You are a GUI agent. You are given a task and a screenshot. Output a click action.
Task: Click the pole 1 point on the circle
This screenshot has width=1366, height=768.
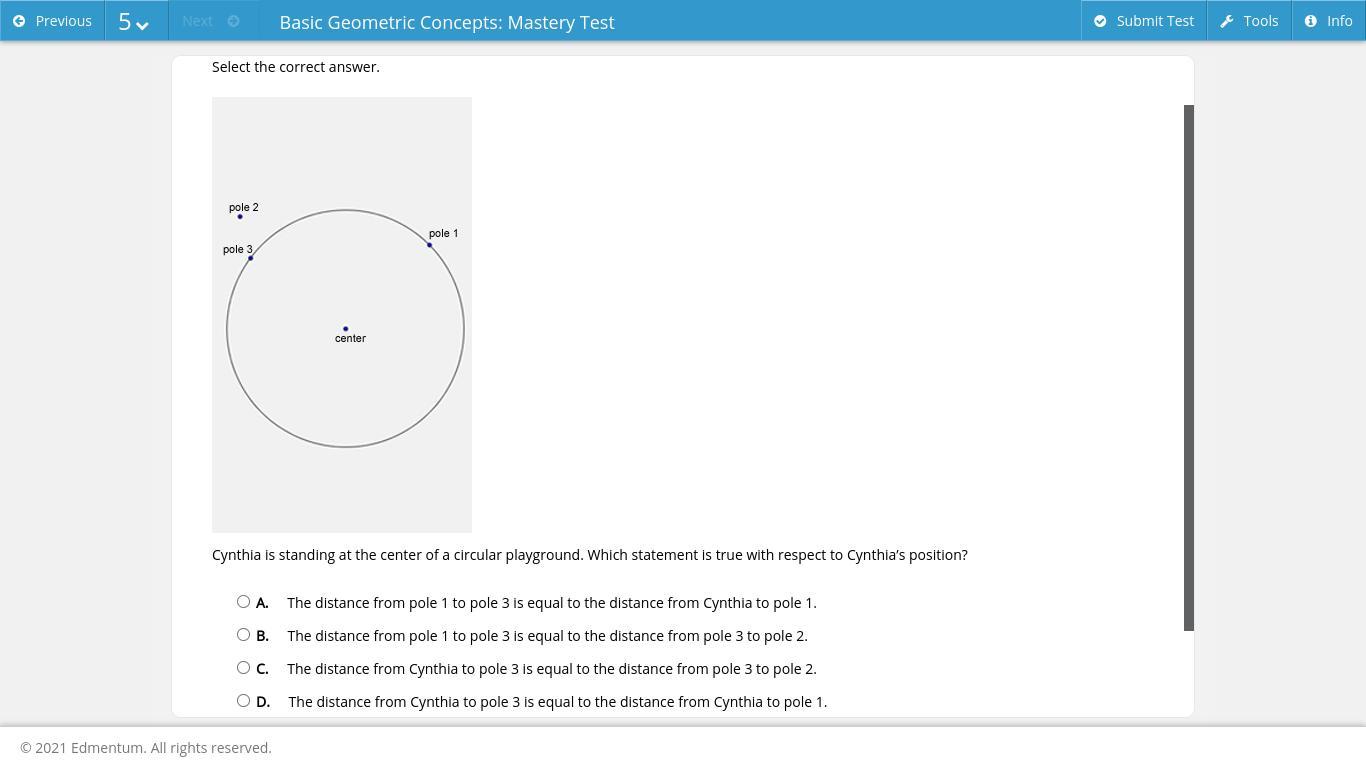click(x=429, y=245)
